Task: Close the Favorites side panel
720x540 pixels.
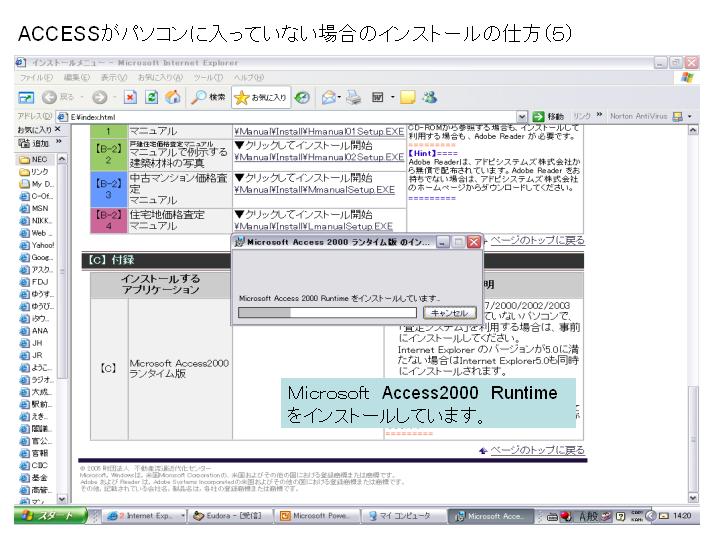Action: click(x=58, y=129)
